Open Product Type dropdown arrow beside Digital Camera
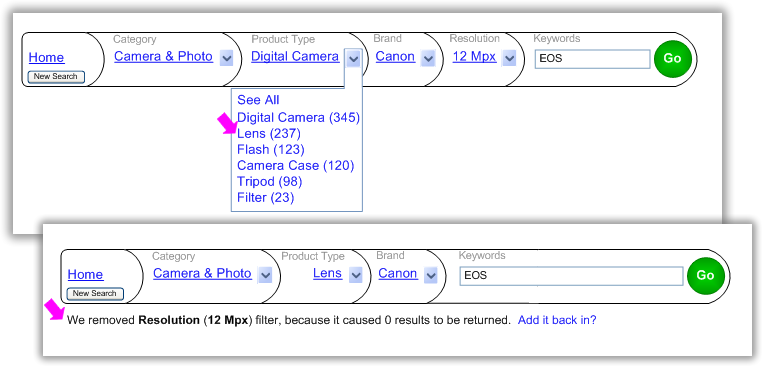The image size is (762, 366). coord(354,59)
